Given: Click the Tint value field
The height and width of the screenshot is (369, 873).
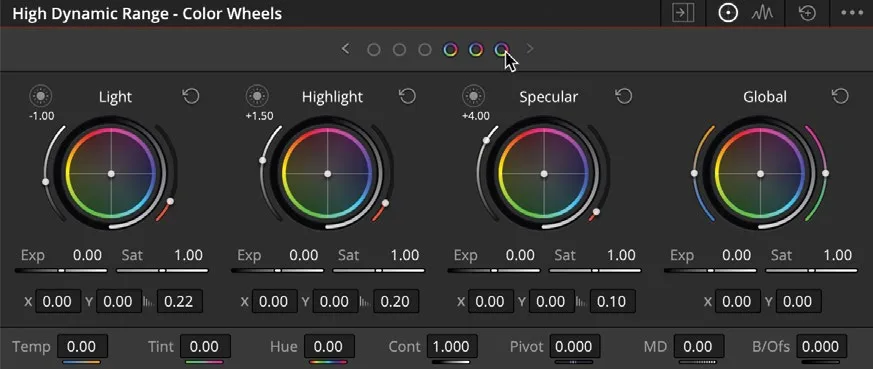Looking at the screenshot, I should coord(205,347).
